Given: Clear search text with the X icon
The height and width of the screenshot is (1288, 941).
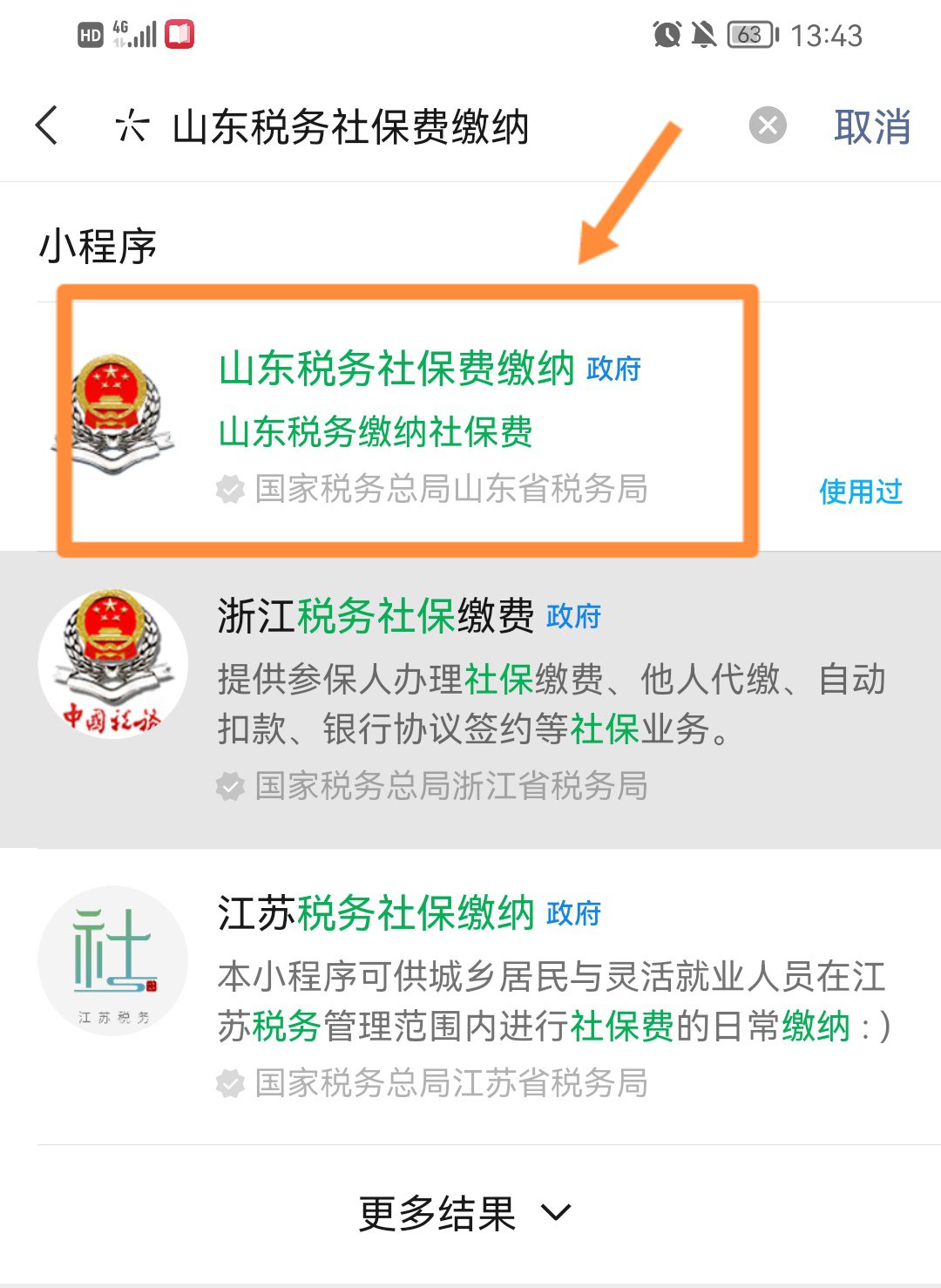Looking at the screenshot, I should [x=768, y=125].
